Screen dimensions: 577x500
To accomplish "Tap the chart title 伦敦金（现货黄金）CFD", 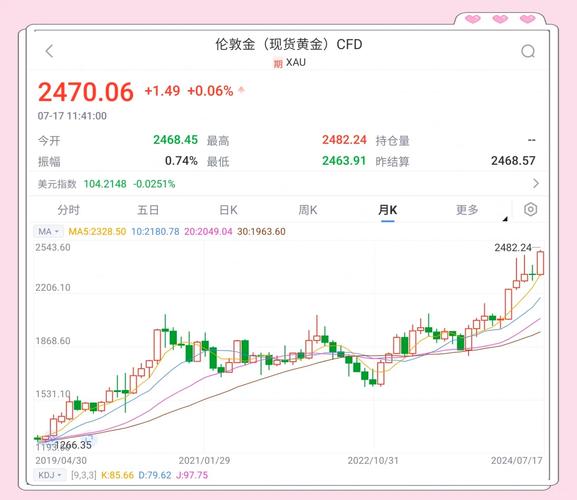I will pyautogui.click(x=289, y=45).
